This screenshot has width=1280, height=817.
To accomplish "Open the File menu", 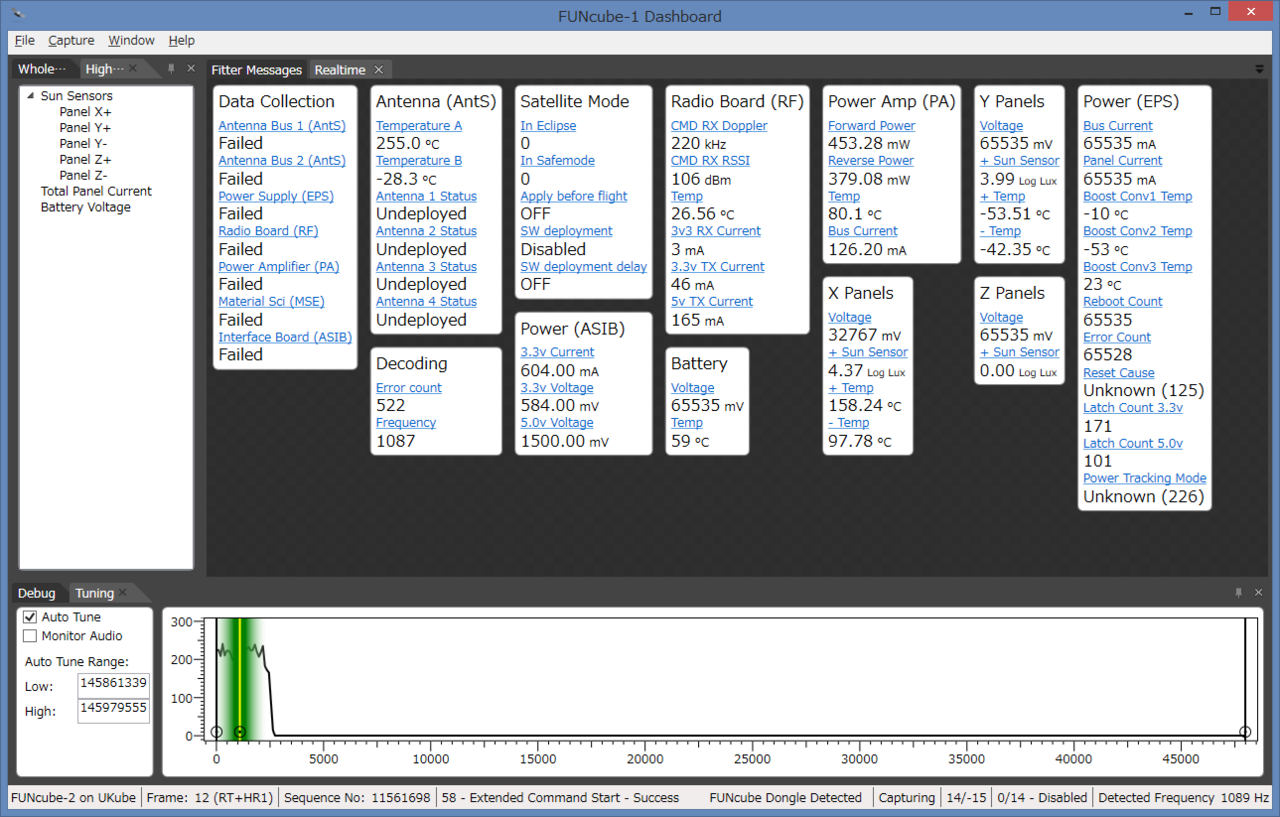I will 25,40.
